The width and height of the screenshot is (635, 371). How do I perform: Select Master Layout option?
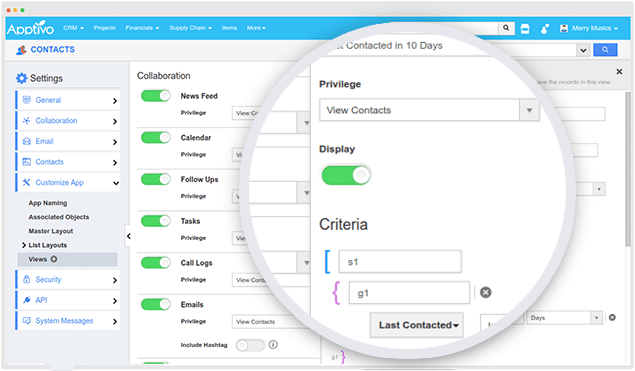51,231
